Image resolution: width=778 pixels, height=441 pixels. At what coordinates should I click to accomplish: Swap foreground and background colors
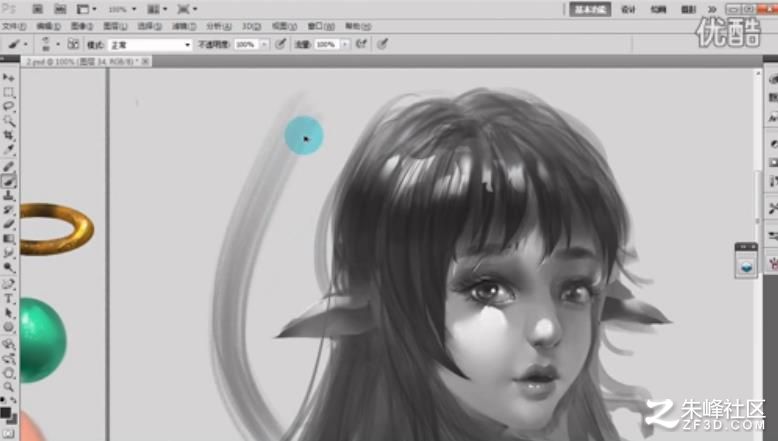coord(13,400)
